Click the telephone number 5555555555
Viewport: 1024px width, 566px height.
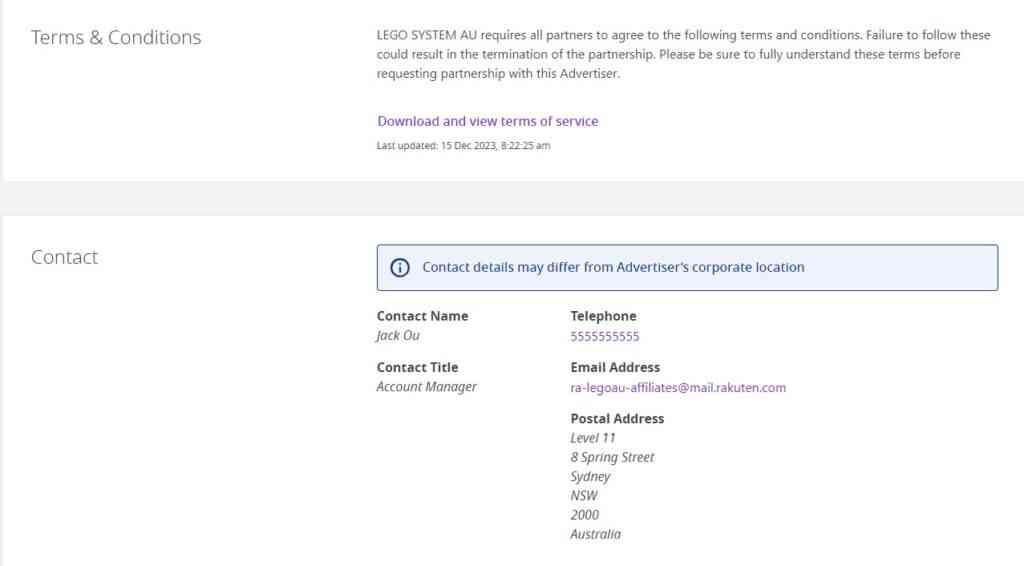(x=605, y=336)
